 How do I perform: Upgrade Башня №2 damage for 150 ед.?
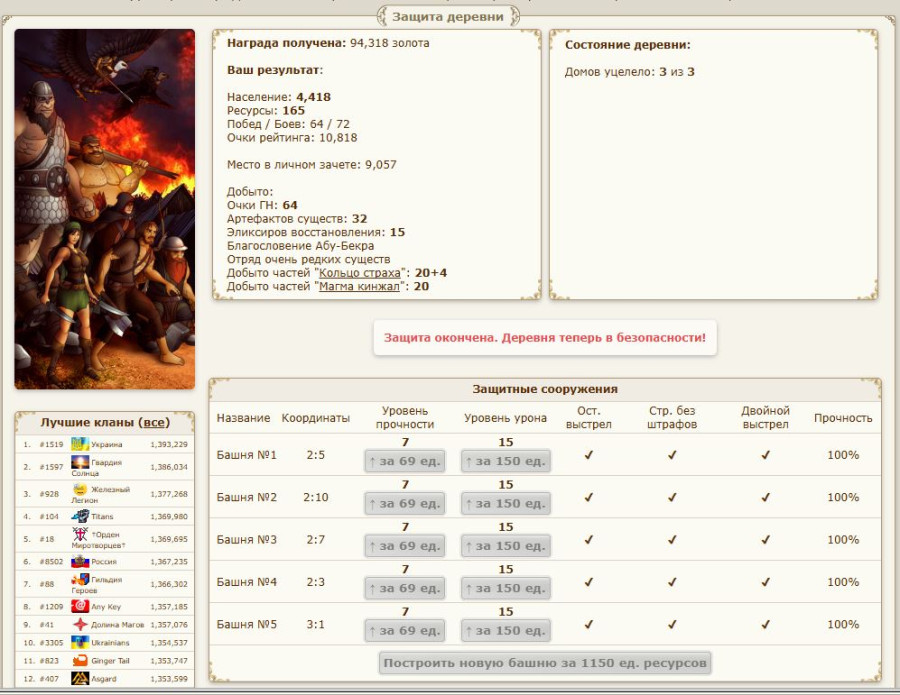(x=506, y=503)
